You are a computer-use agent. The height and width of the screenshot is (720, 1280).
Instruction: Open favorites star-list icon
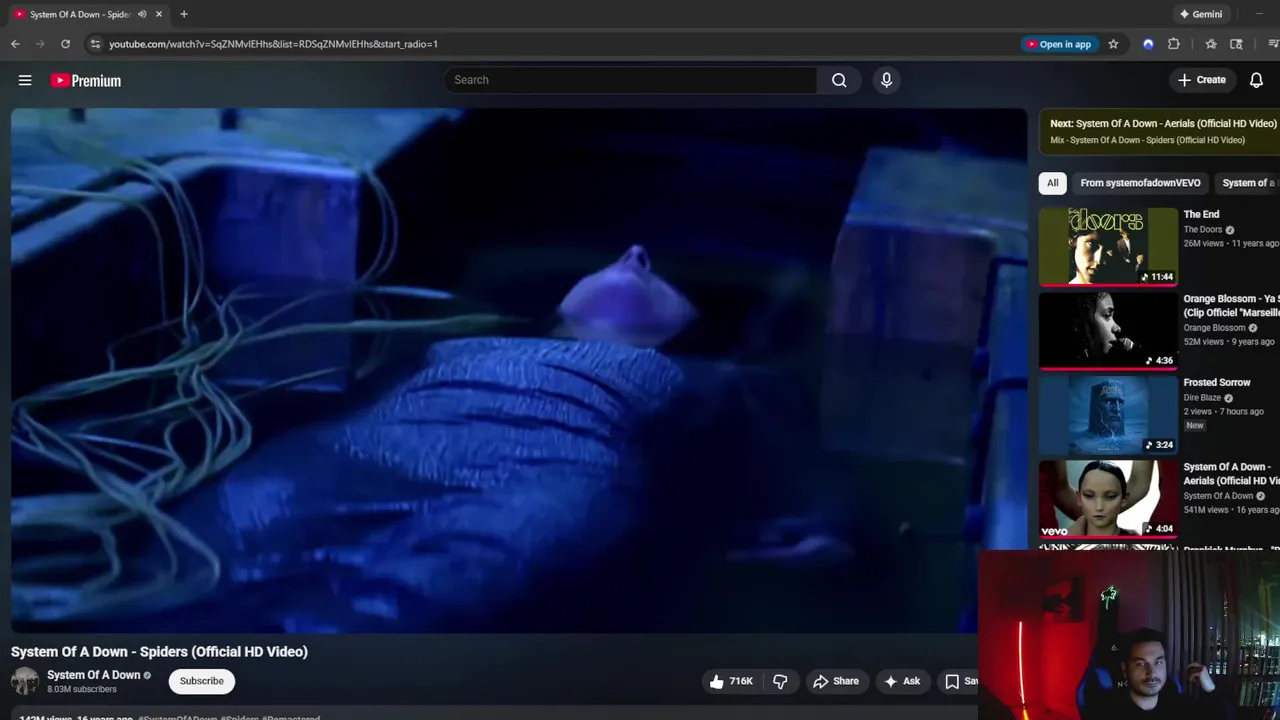pyautogui.click(x=1211, y=44)
